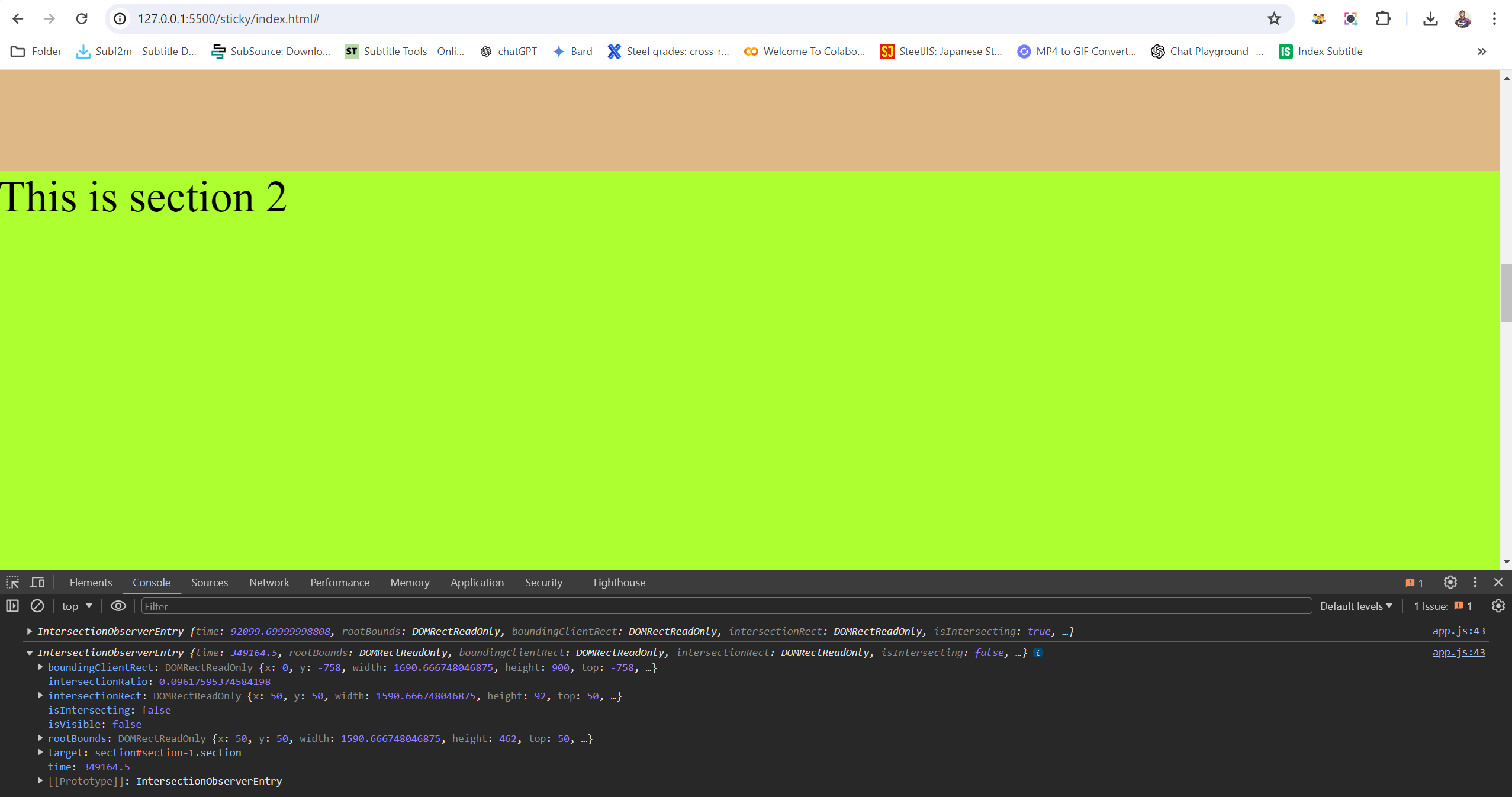The width and height of the screenshot is (1512, 797).
Task: Open the Chrome extensions puzzle icon
Action: [1383, 19]
